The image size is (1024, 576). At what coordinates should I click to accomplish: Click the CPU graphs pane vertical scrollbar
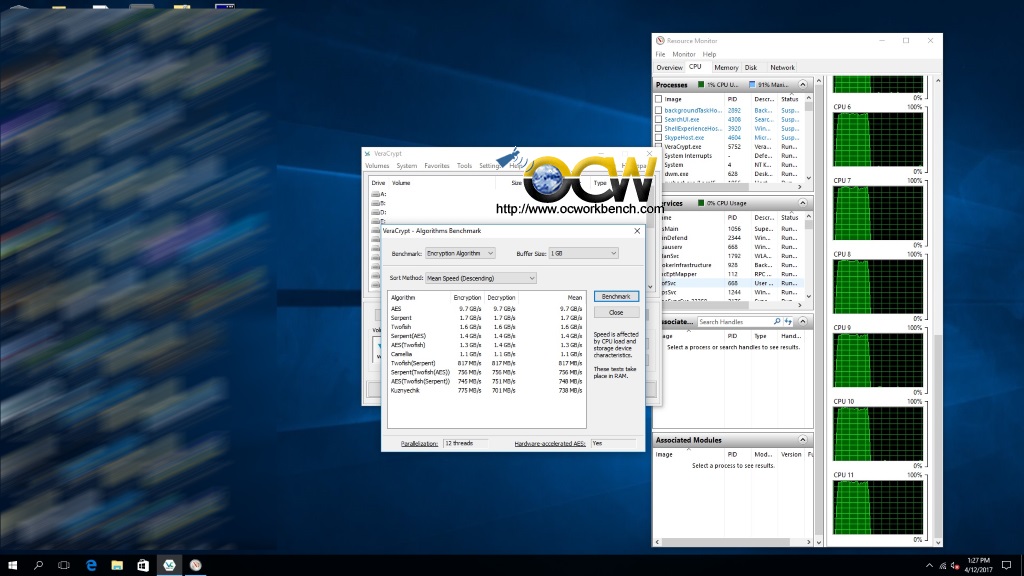pyautogui.click(x=938, y=311)
